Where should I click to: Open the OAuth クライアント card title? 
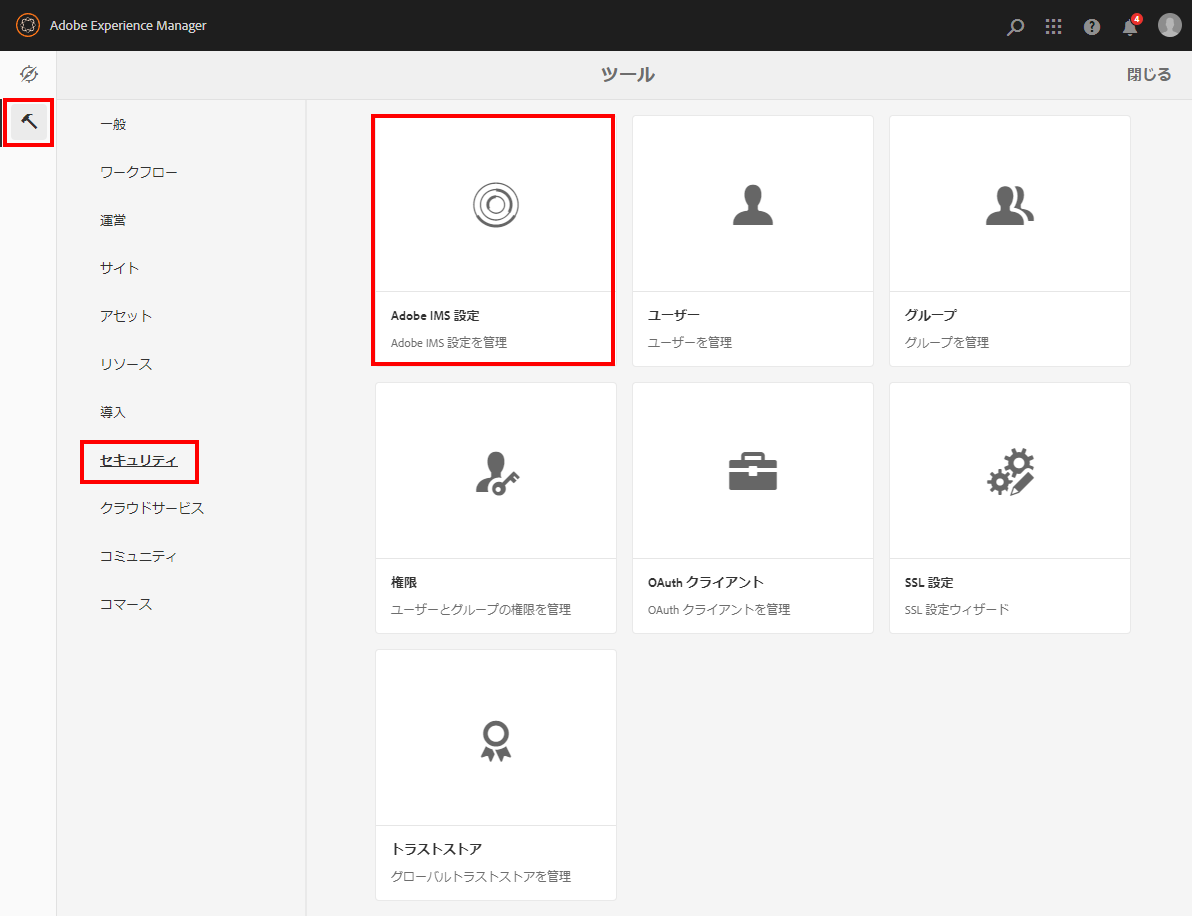pos(705,582)
